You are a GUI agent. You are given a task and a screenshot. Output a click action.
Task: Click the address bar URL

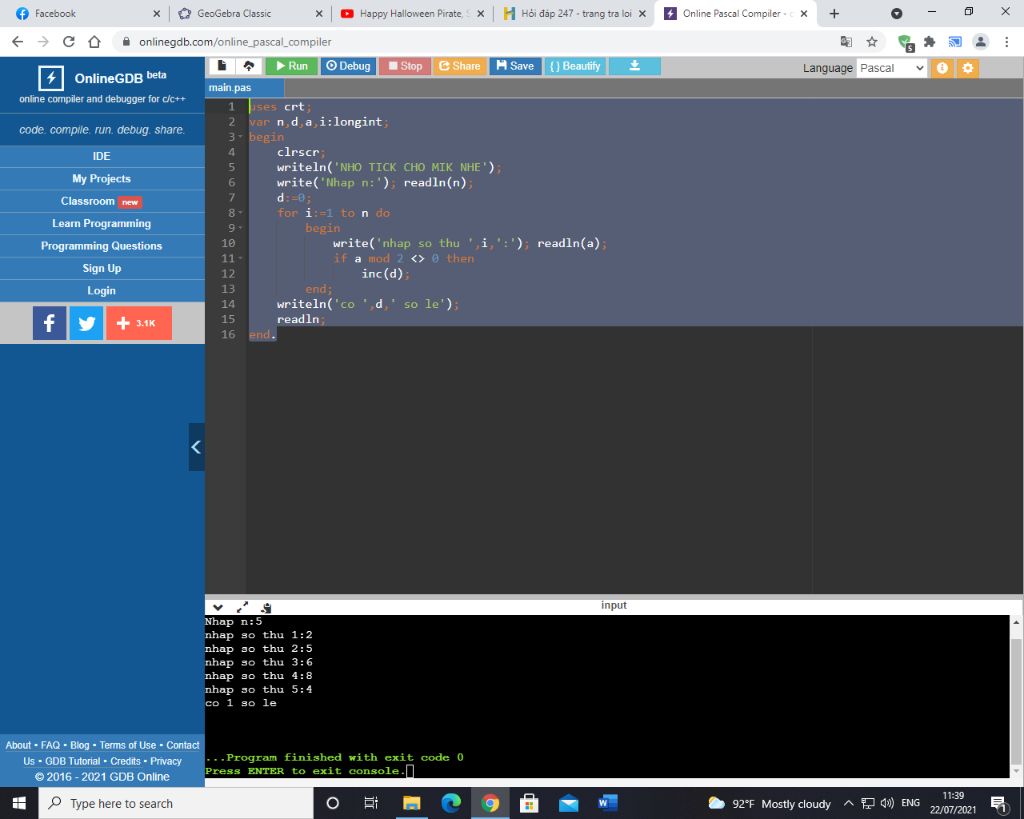[235, 42]
